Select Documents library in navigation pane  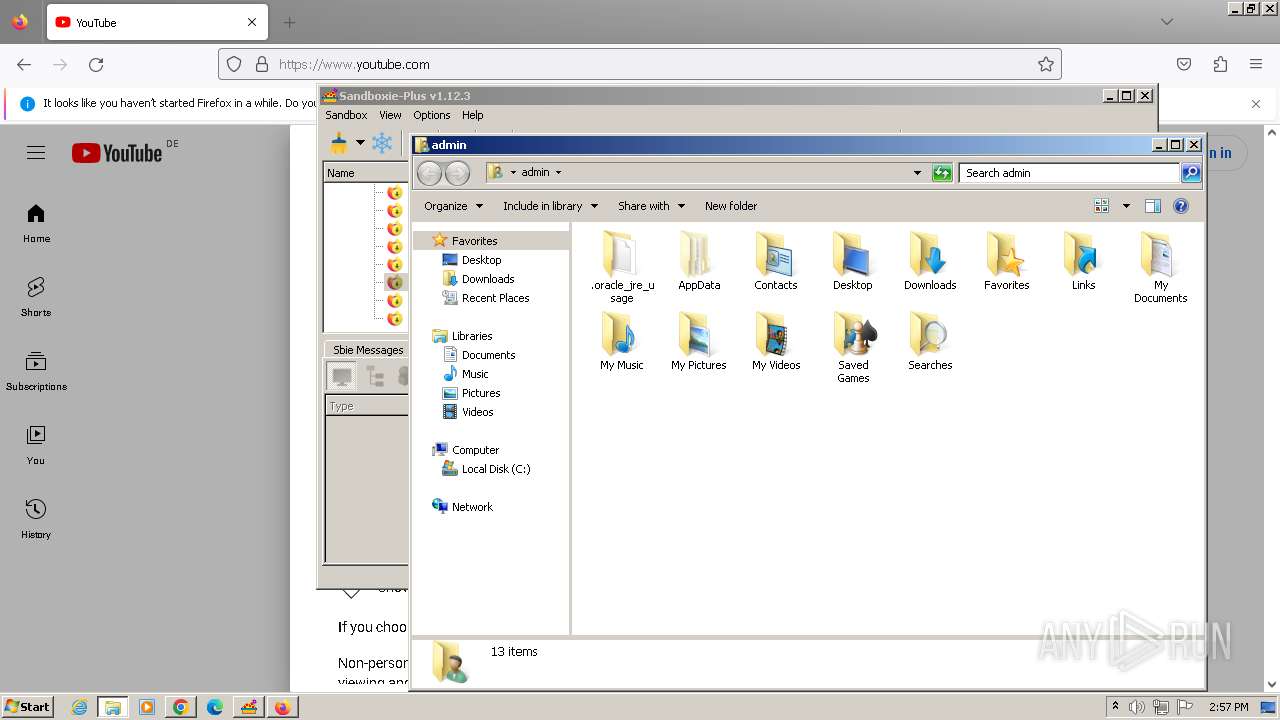478,355
